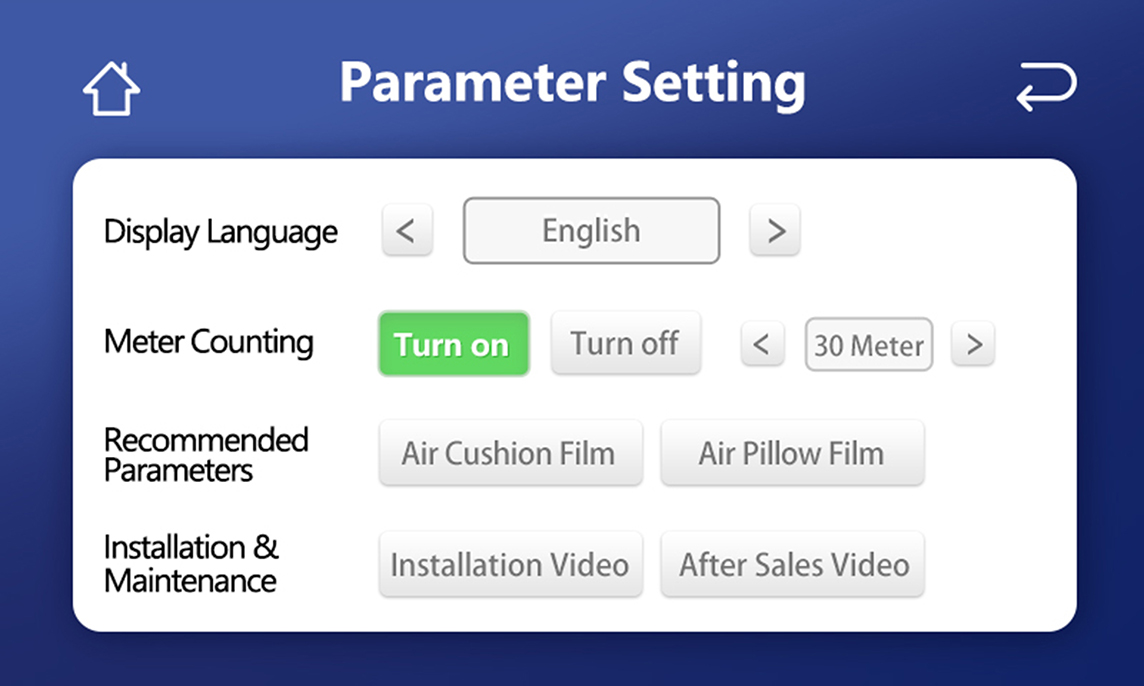
Task: Switch to next display language
Action: click(775, 231)
